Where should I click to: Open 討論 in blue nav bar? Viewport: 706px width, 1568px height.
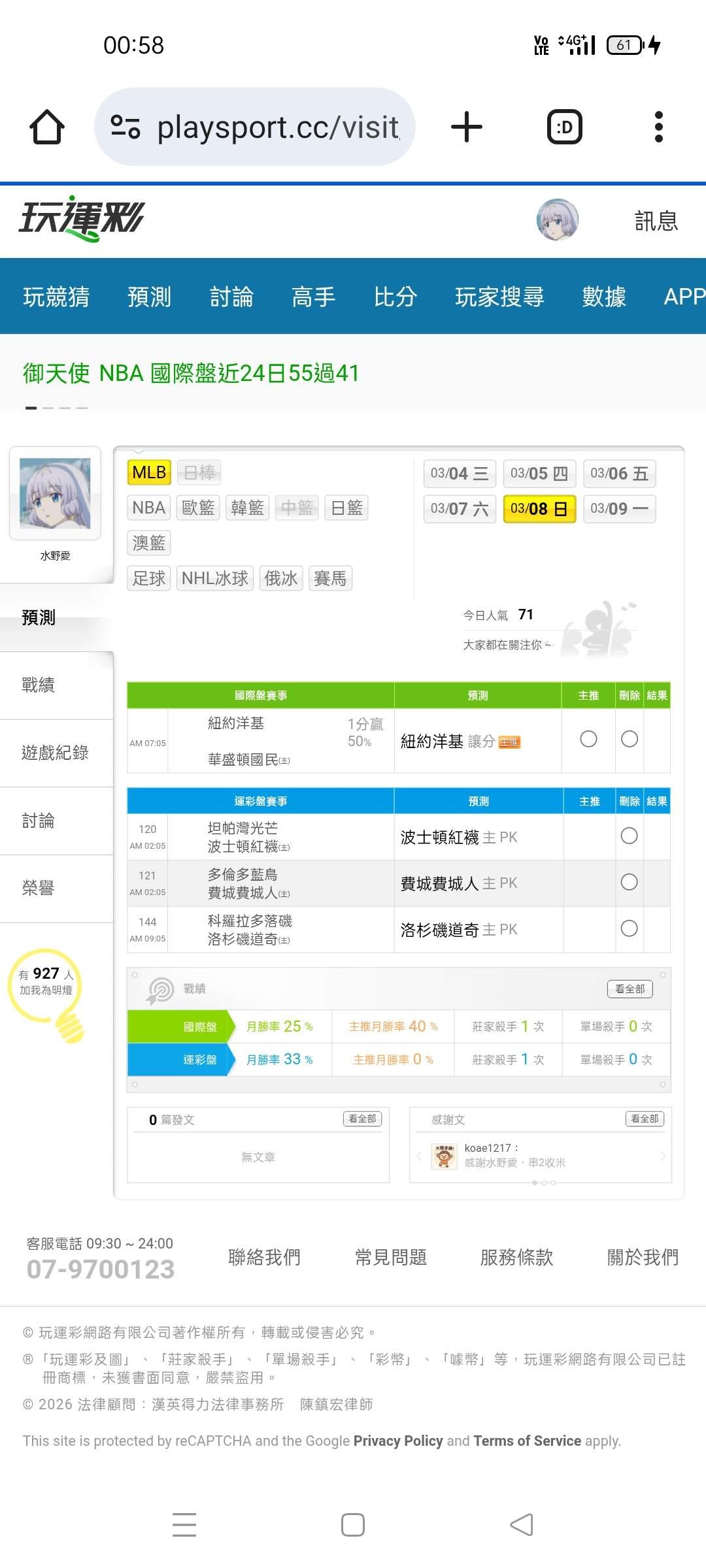231,297
